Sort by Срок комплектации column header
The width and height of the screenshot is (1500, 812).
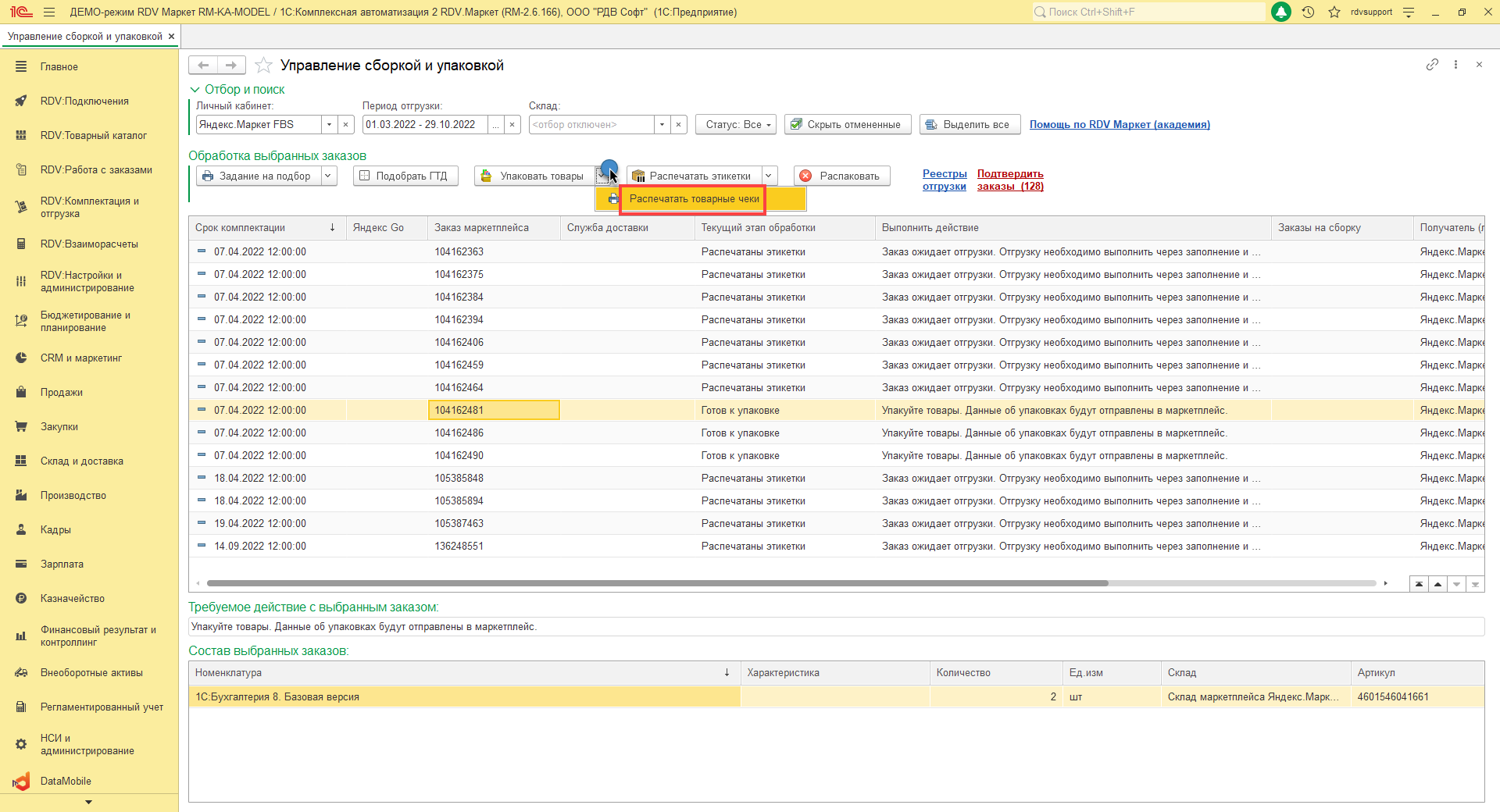241,228
